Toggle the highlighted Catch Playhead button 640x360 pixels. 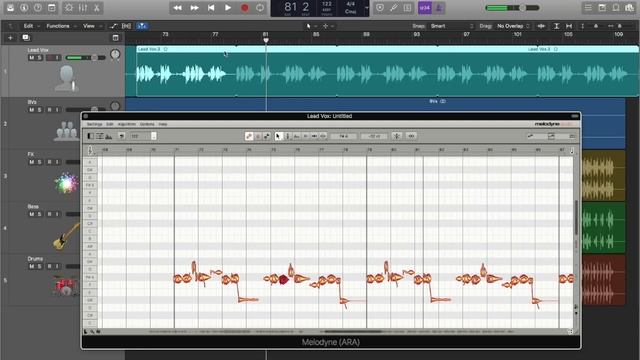(142, 26)
